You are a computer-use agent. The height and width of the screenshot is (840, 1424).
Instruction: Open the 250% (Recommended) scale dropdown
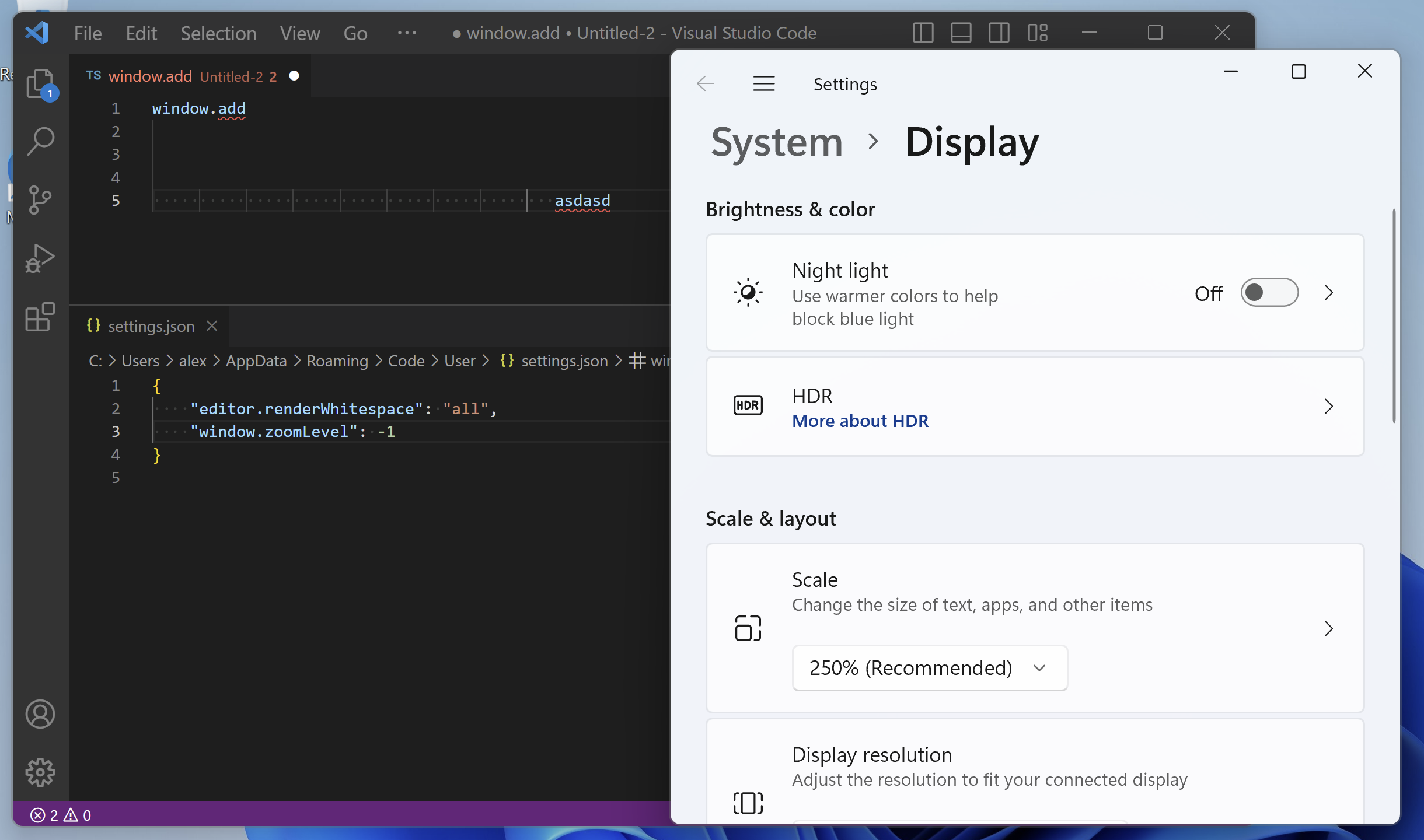point(929,668)
